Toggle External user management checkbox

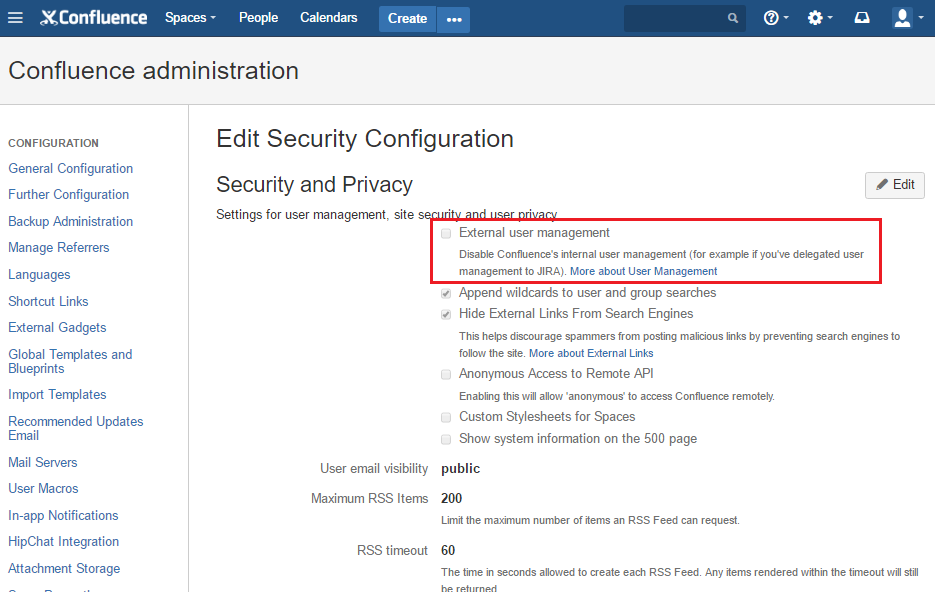(x=446, y=233)
